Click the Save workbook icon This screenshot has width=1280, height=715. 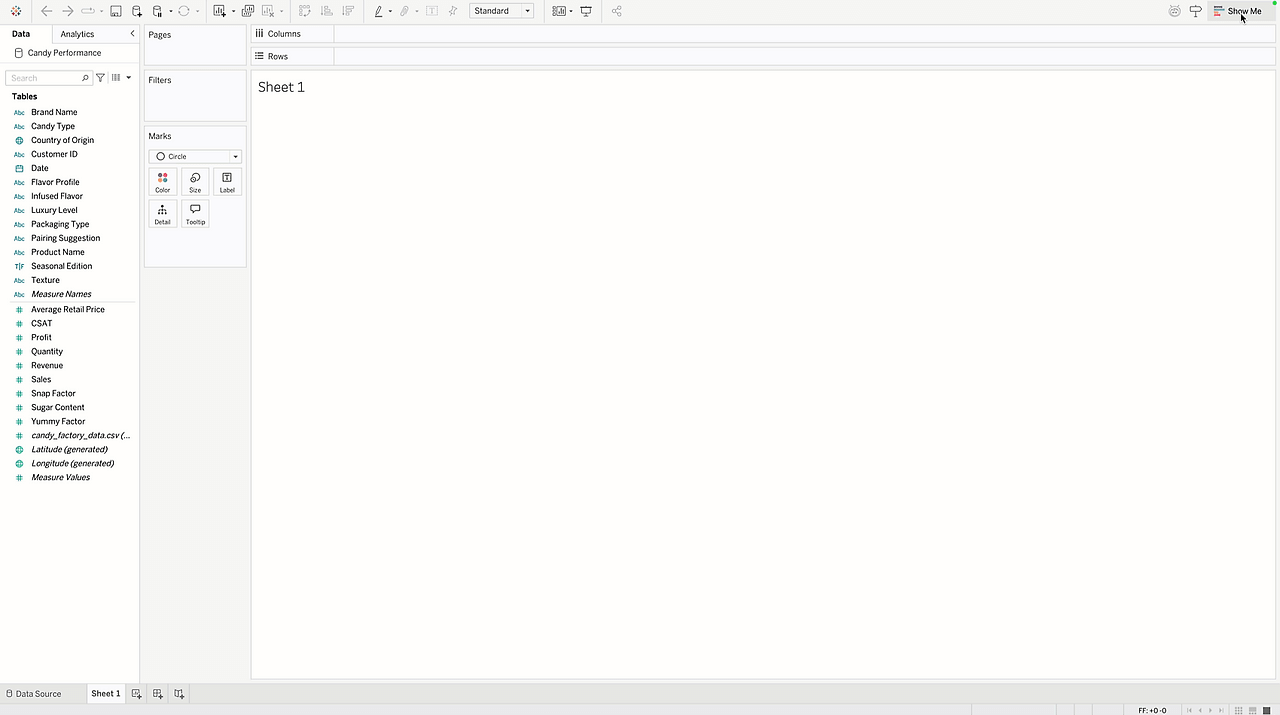click(x=116, y=11)
